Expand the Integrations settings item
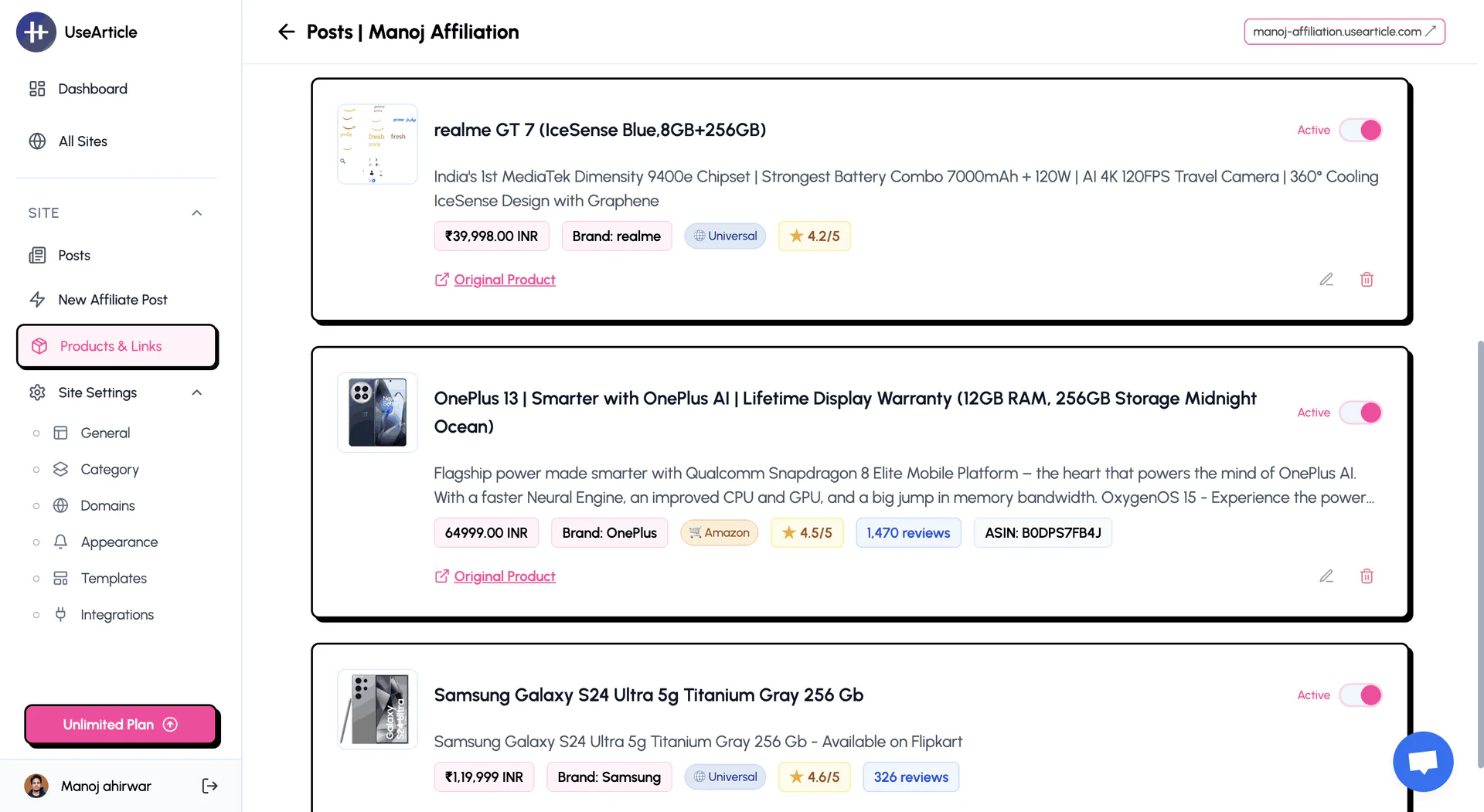Viewport: 1484px width, 812px height. [x=116, y=614]
